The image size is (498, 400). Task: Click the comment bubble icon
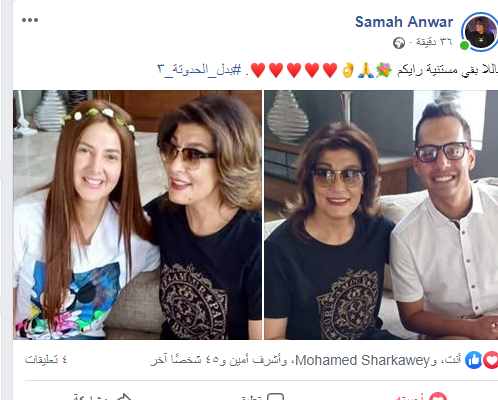[x=276, y=397]
